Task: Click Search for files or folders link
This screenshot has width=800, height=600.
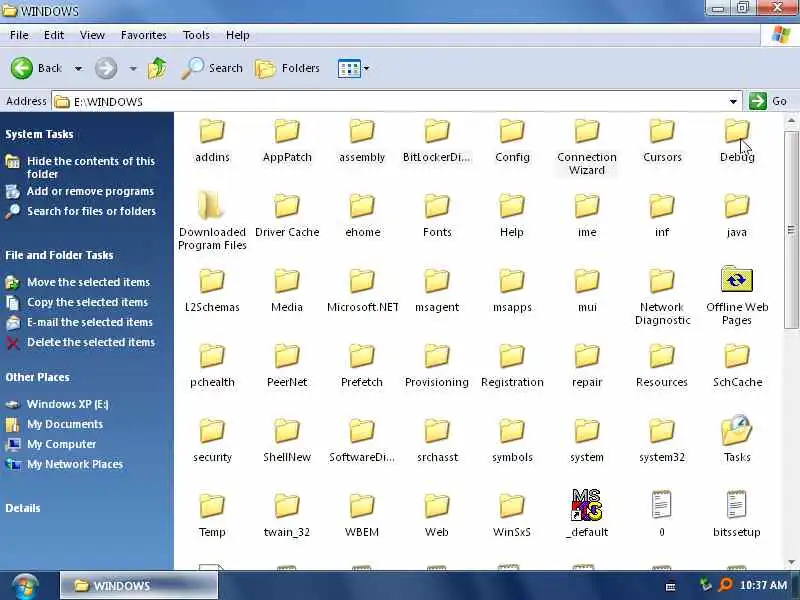Action: coord(91,211)
